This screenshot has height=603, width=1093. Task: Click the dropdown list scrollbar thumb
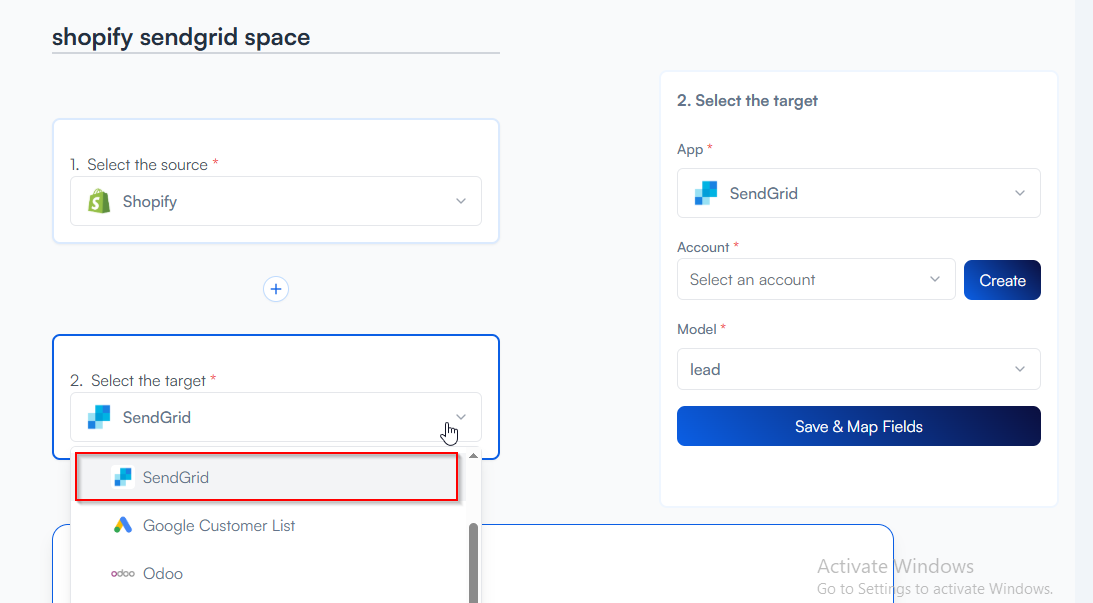point(473,560)
